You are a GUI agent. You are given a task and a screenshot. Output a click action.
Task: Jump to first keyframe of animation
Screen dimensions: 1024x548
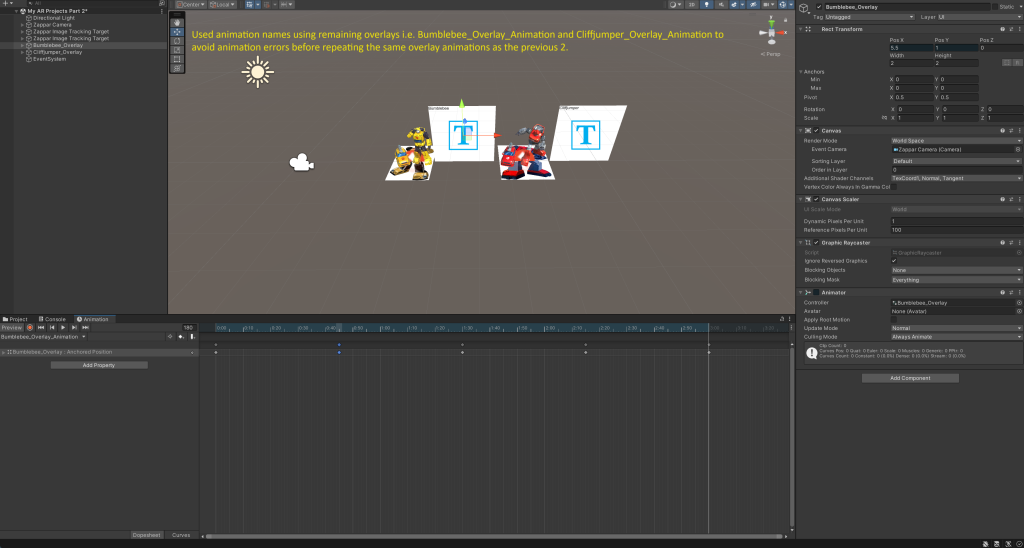(40, 327)
